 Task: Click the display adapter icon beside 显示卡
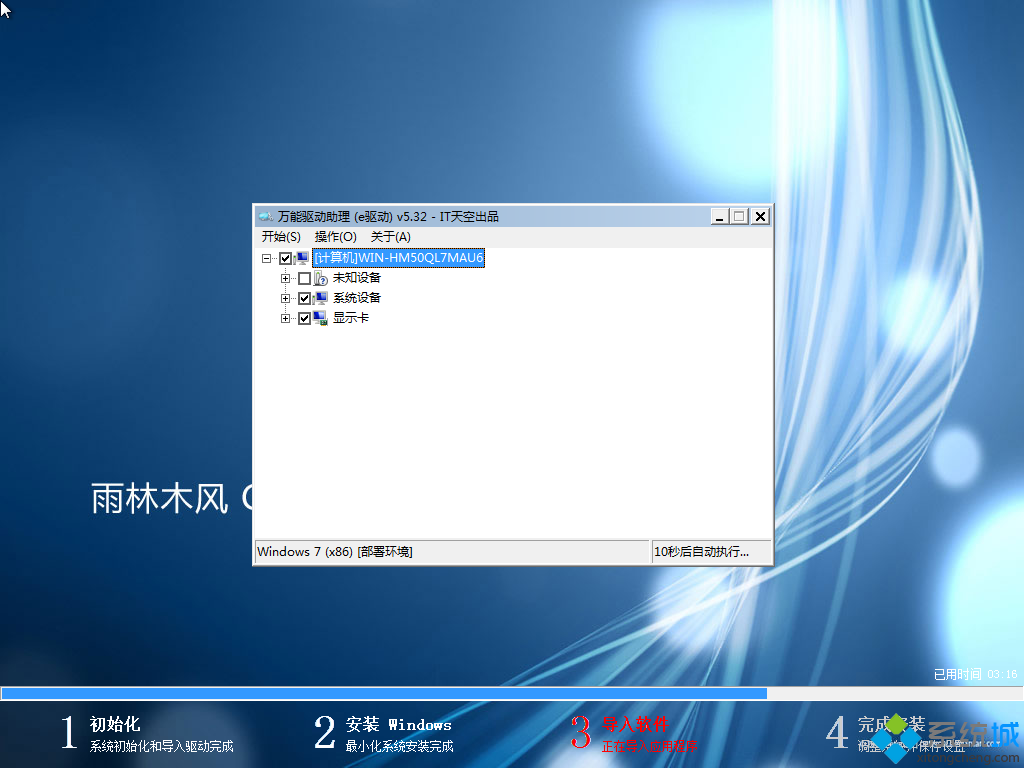coord(318,318)
